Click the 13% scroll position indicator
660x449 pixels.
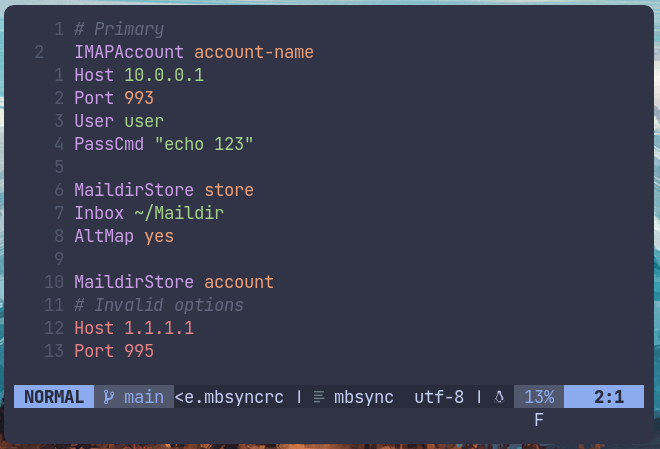point(539,397)
